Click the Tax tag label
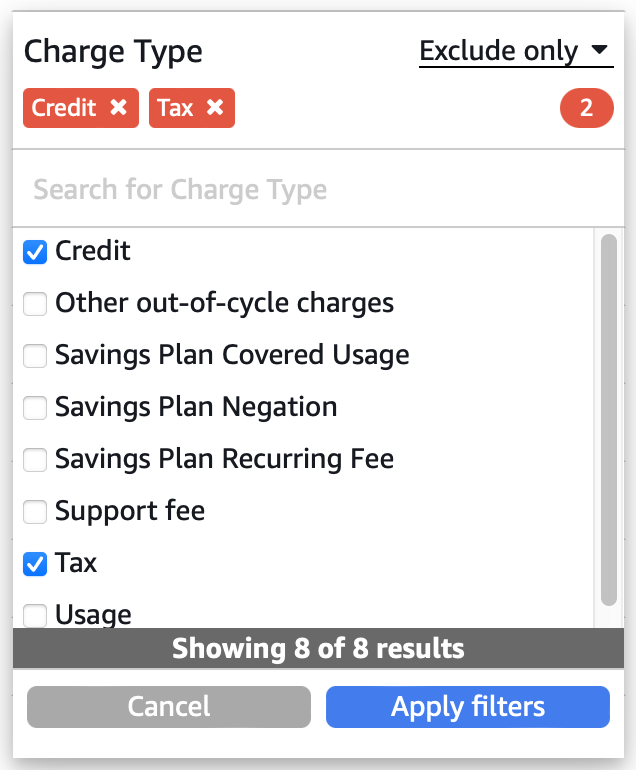The height and width of the screenshot is (770, 636). tap(175, 108)
